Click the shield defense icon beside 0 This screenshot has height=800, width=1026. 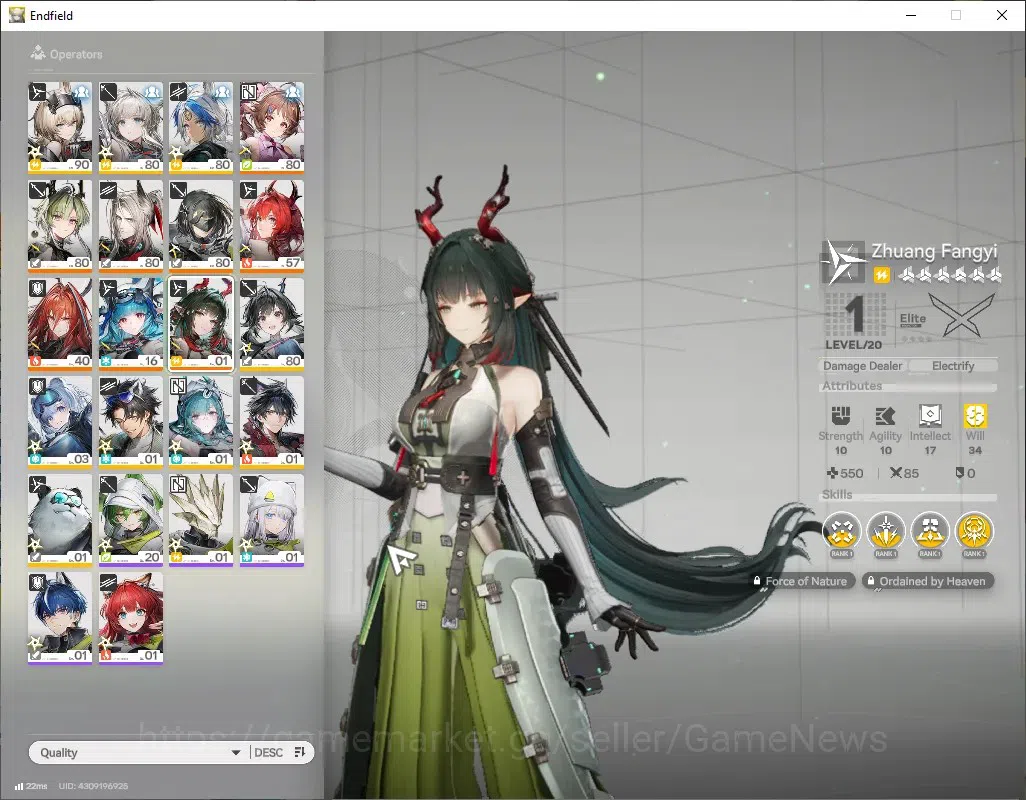pyautogui.click(x=960, y=472)
